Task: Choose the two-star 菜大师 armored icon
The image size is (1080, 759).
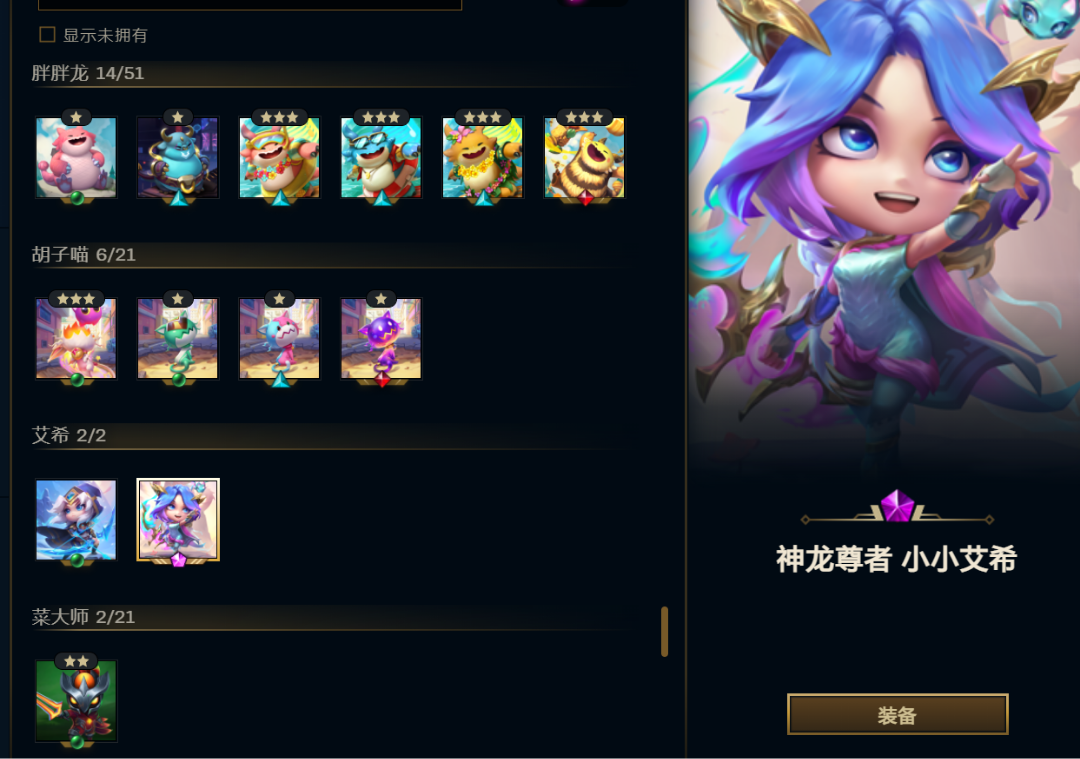Action: [x=76, y=701]
